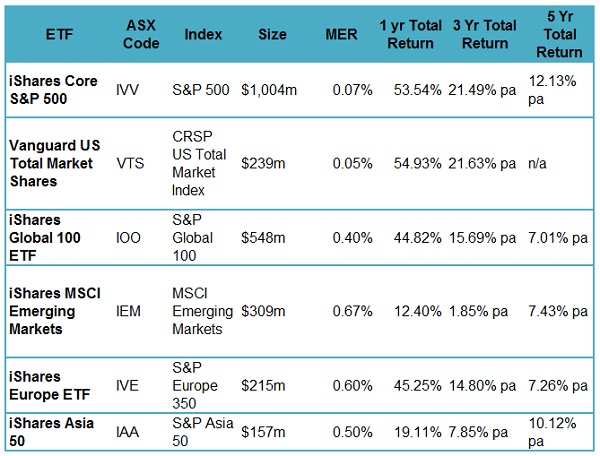Select iShares MSCI Emerging Markets cell
The height and width of the screenshot is (456, 600).
point(57,311)
